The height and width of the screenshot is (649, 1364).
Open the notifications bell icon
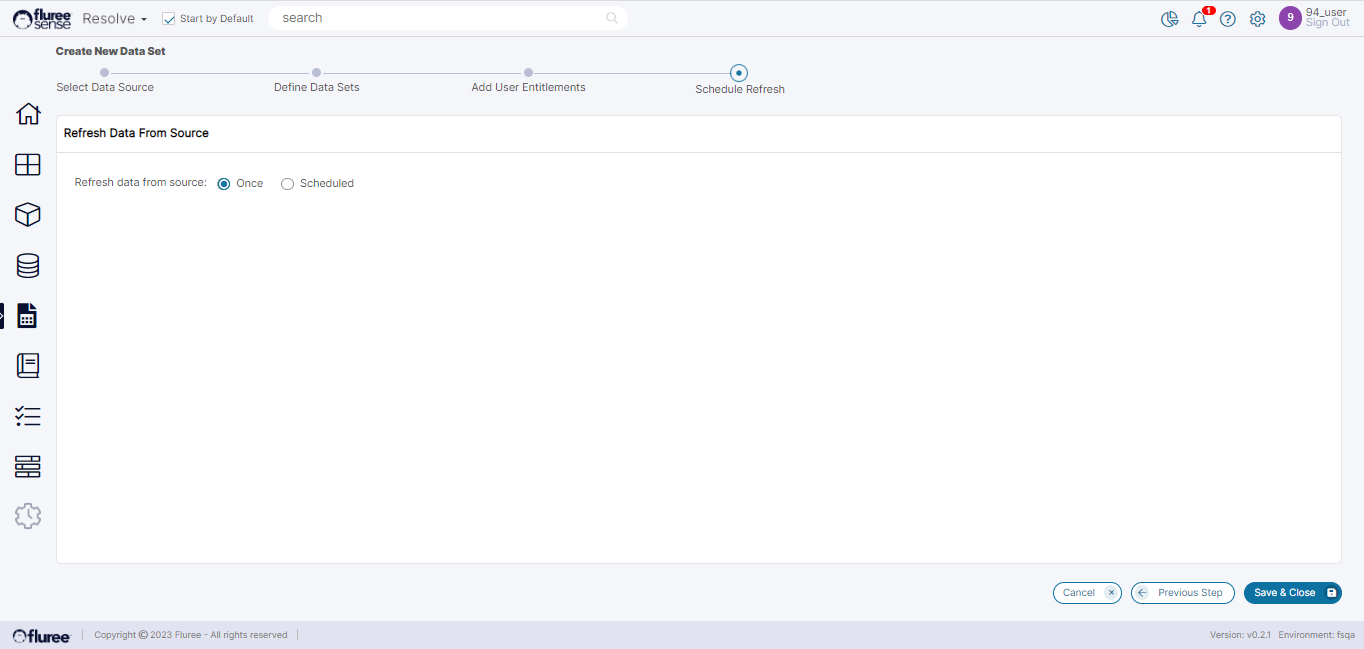pos(1199,19)
